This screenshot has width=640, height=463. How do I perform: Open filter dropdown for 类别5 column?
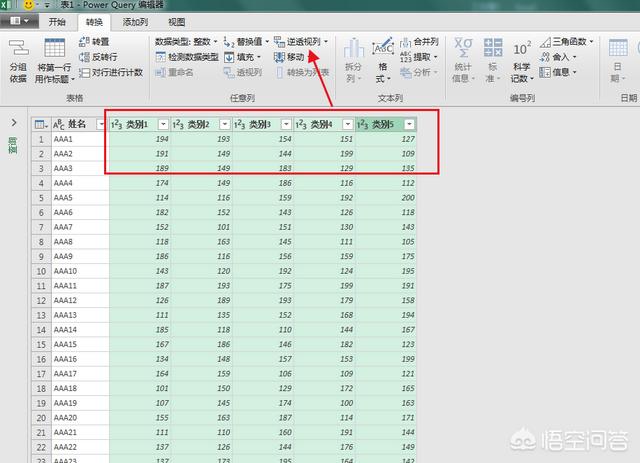(409, 124)
